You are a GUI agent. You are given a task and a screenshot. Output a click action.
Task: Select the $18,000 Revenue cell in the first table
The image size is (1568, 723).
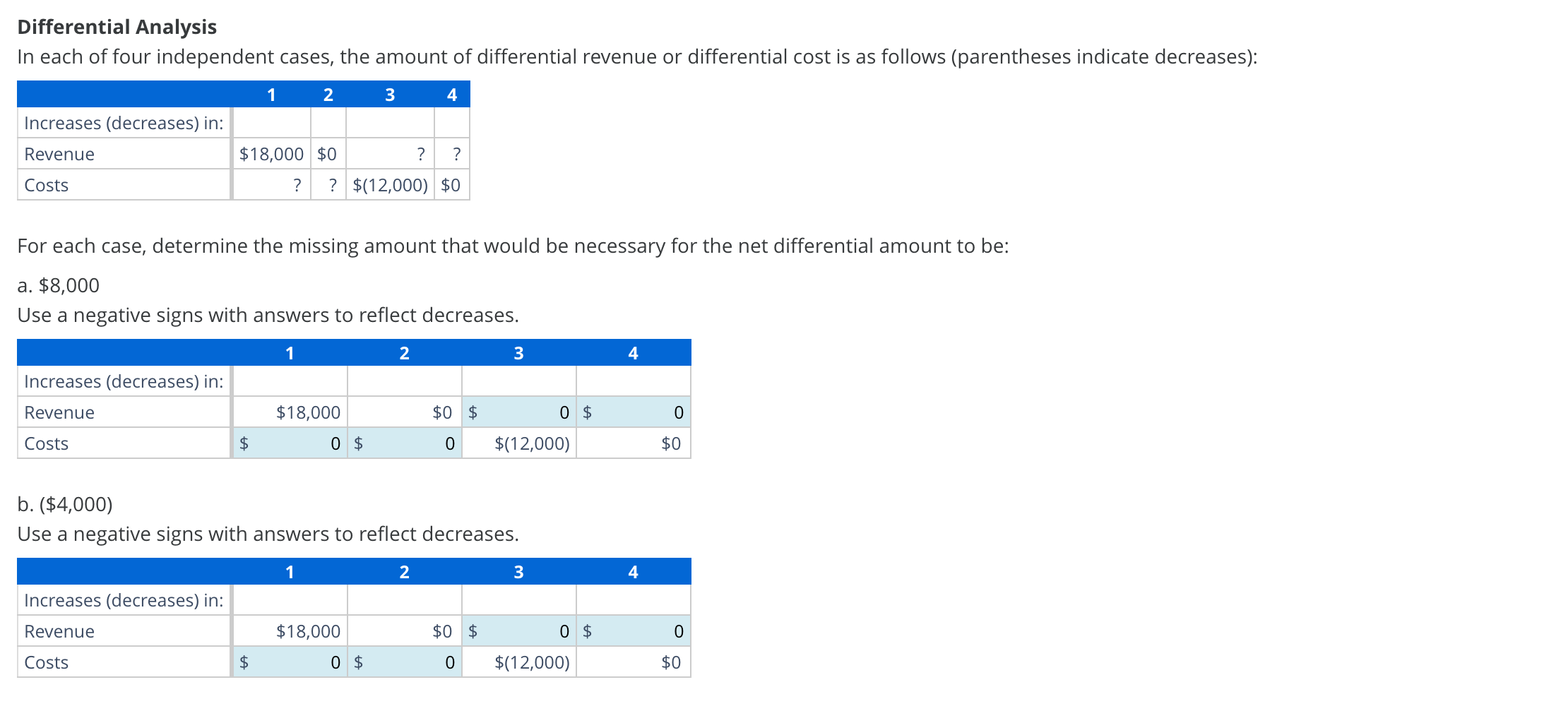coord(271,154)
